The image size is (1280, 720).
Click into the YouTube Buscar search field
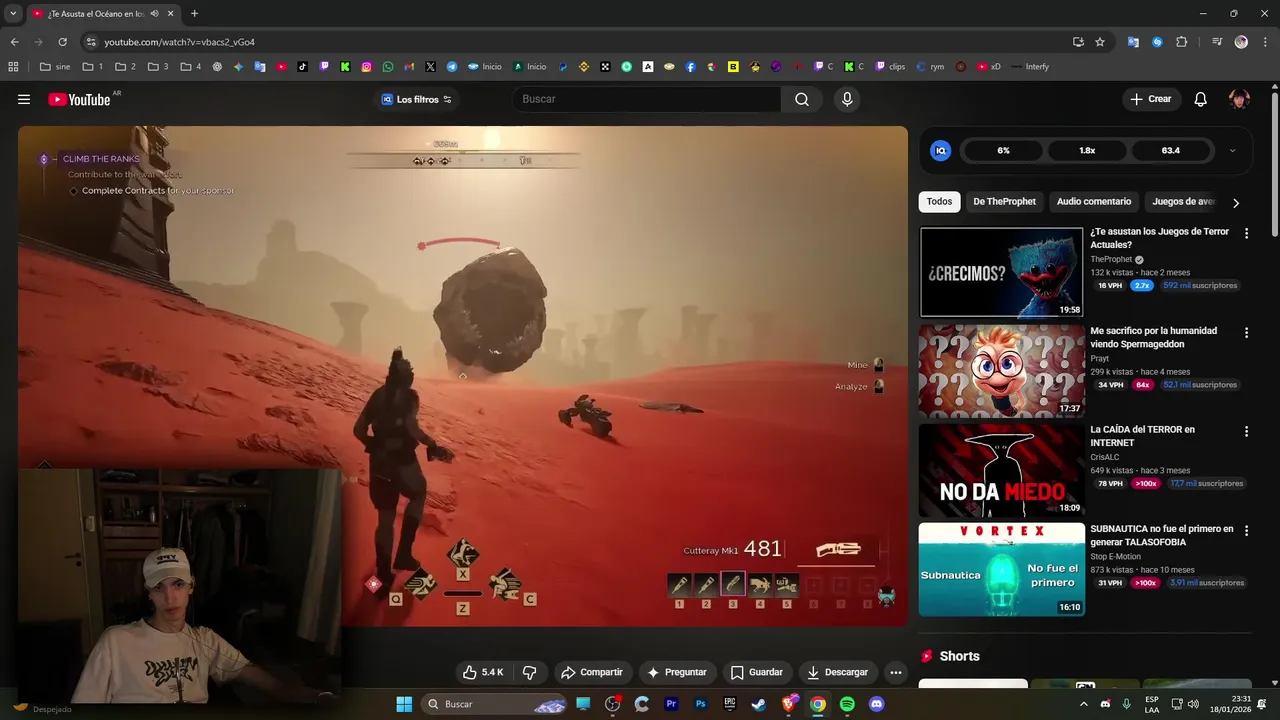[x=647, y=99]
